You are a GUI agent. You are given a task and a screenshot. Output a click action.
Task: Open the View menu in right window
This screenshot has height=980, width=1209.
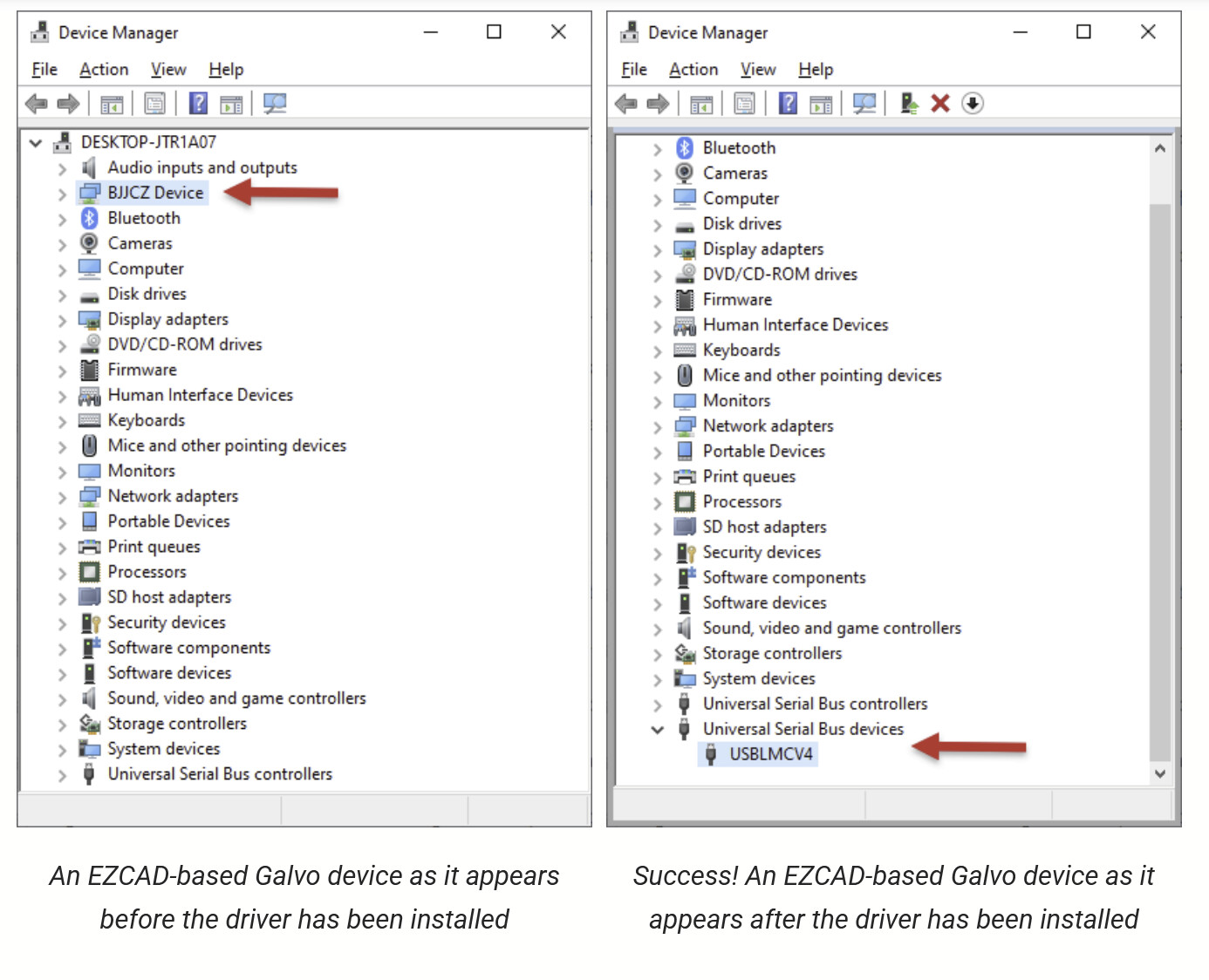point(757,70)
